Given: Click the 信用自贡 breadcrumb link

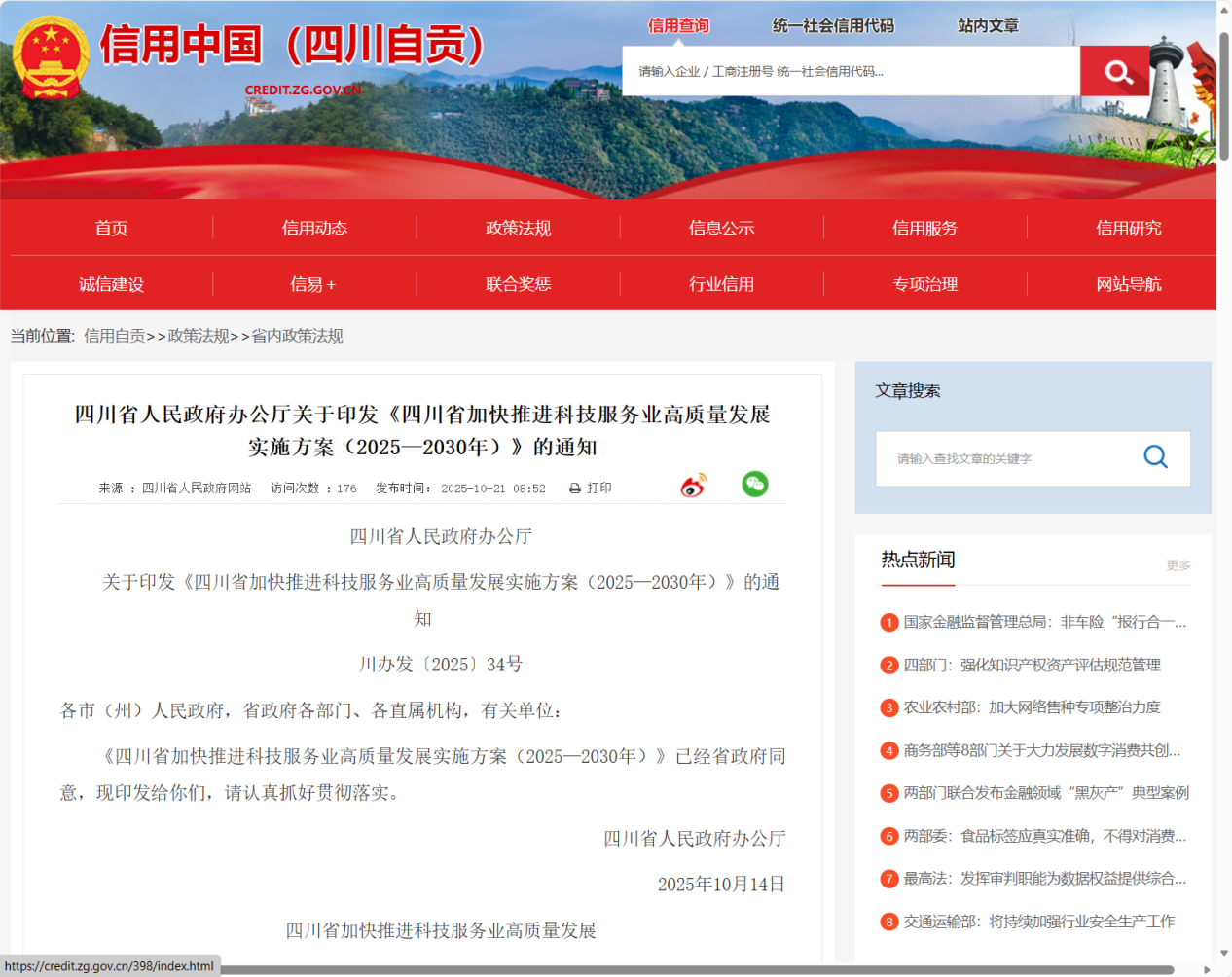Looking at the screenshot, I should pyautogui.click(x=114, y=335).
